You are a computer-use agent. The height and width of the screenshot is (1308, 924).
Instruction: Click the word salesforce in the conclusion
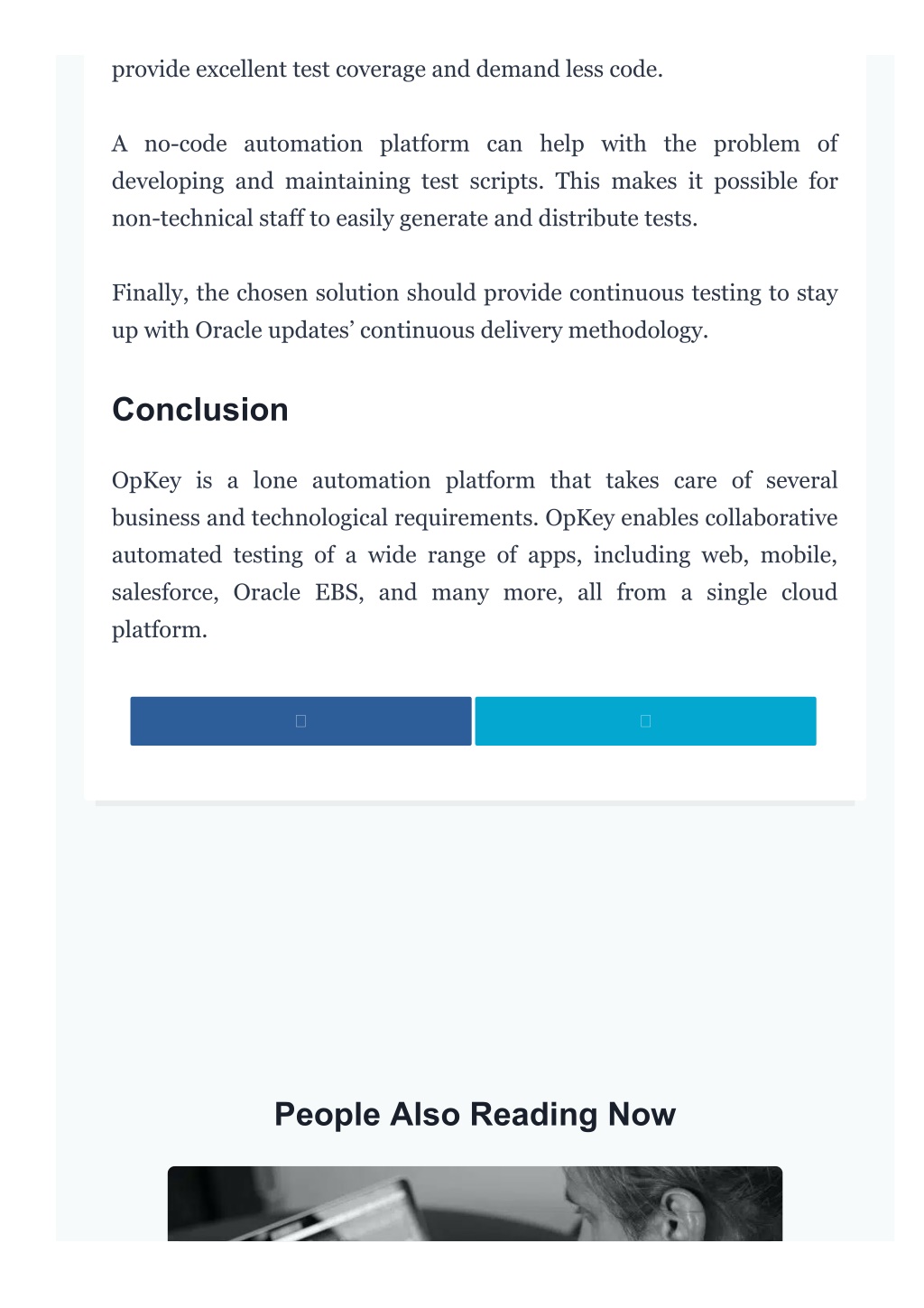click(165, 592)
